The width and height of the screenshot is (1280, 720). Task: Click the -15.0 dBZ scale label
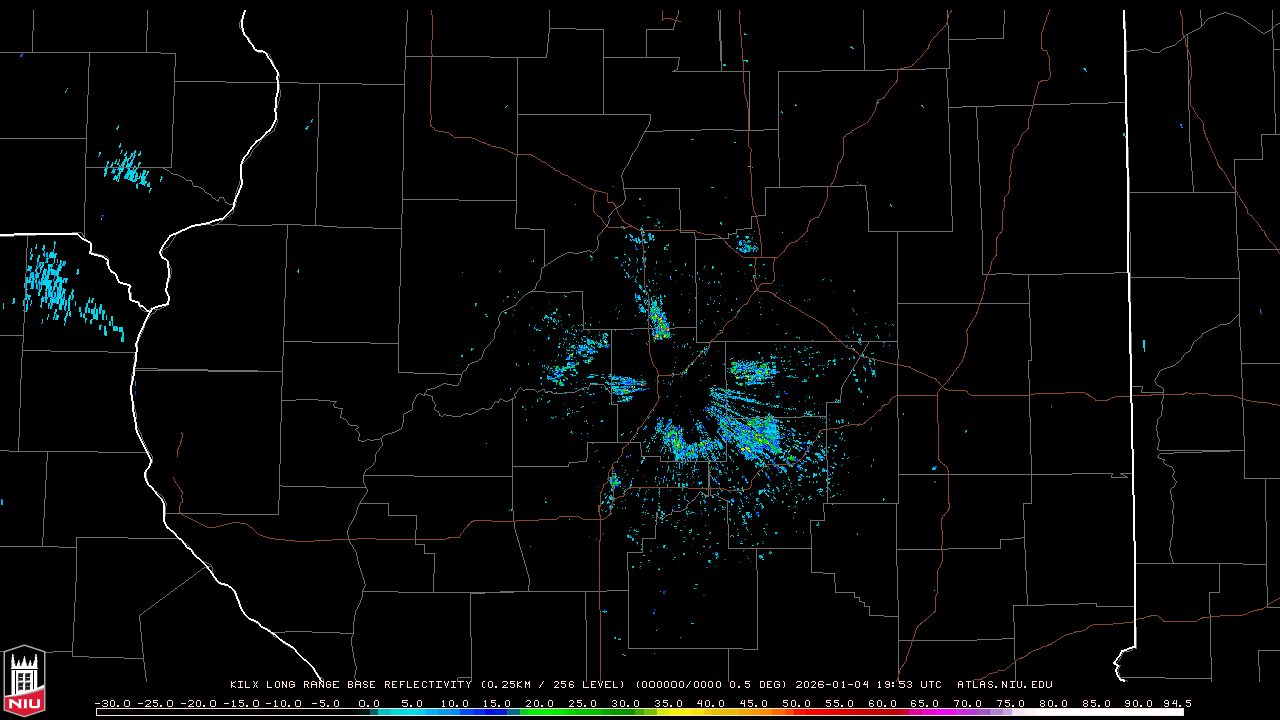point(240,703)
